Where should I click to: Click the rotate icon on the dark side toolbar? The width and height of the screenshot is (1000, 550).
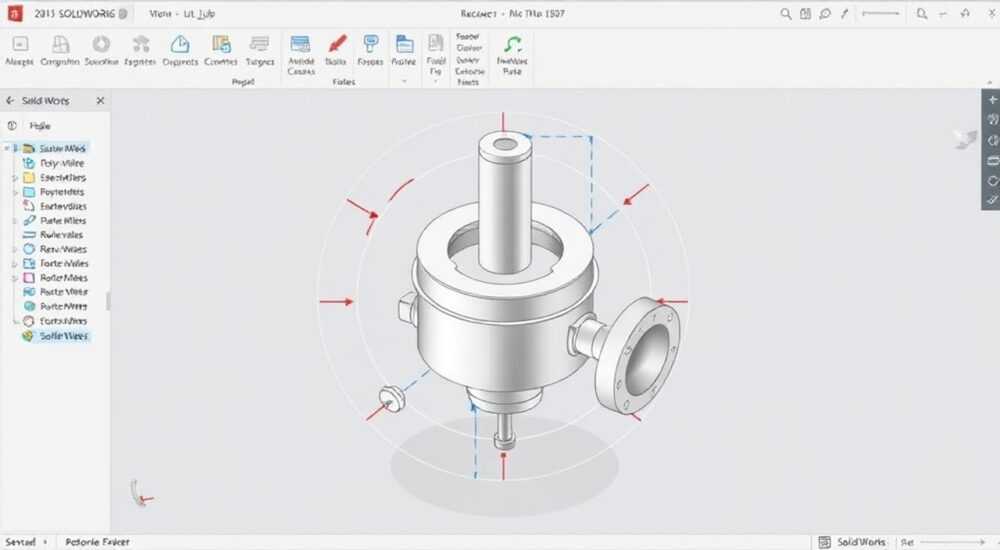click(992, 181)
